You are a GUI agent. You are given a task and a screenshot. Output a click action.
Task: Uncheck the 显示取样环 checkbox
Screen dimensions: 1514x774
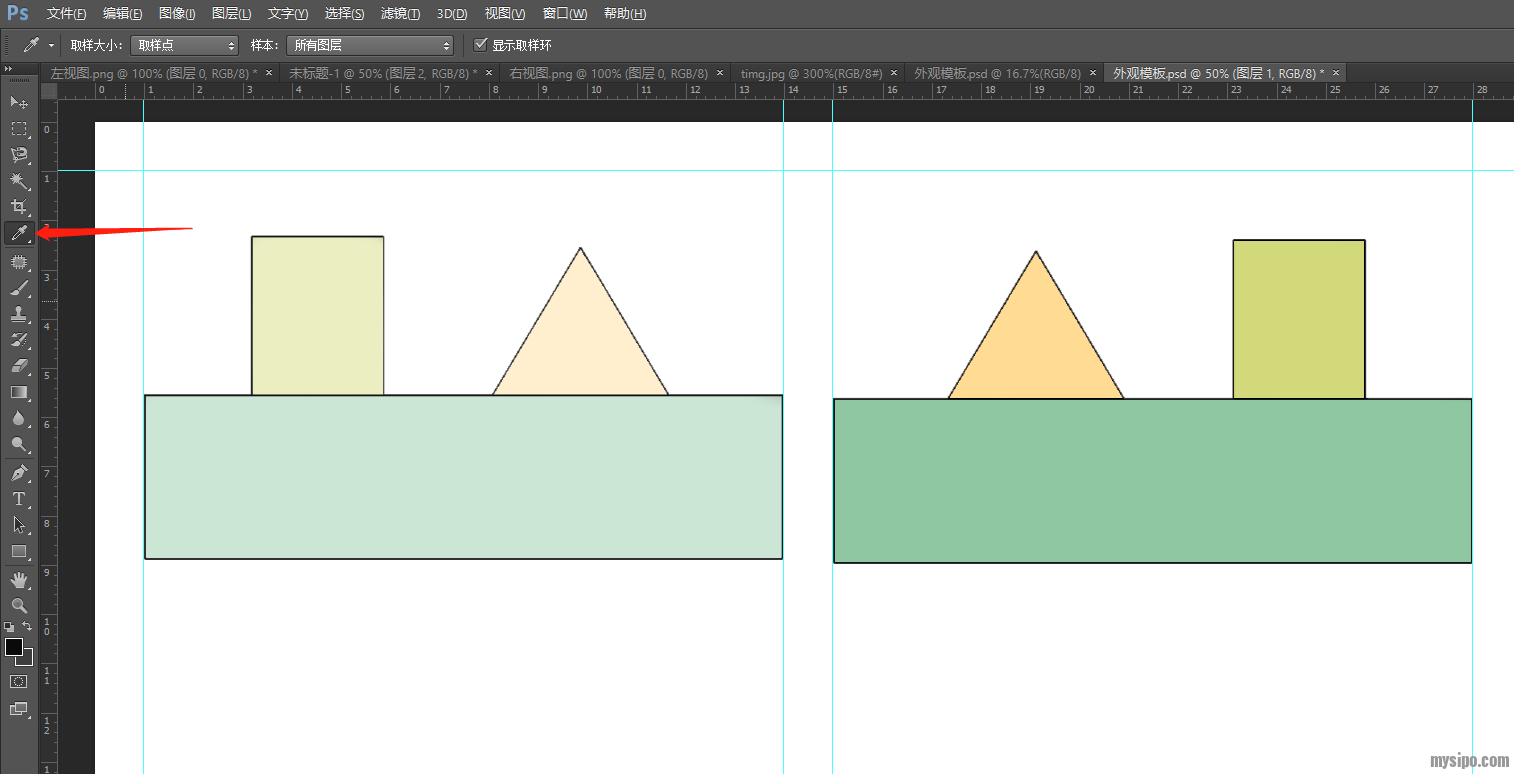pyautogui.click(x=481, y=45)
